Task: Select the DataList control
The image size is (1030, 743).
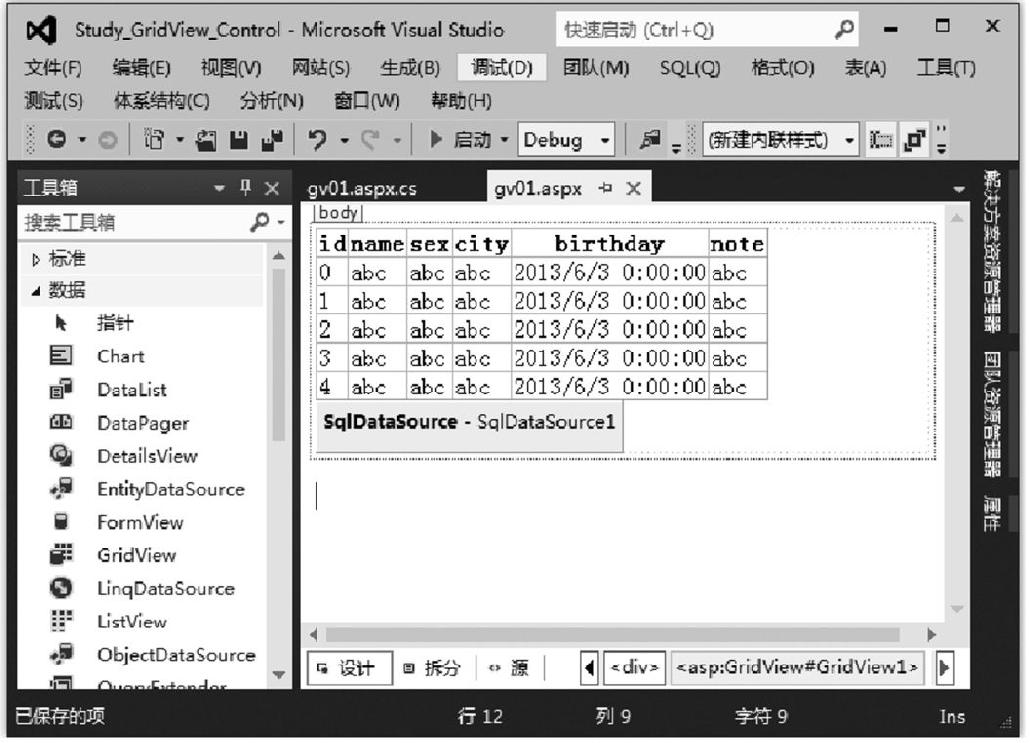Action: click(131, 390)
